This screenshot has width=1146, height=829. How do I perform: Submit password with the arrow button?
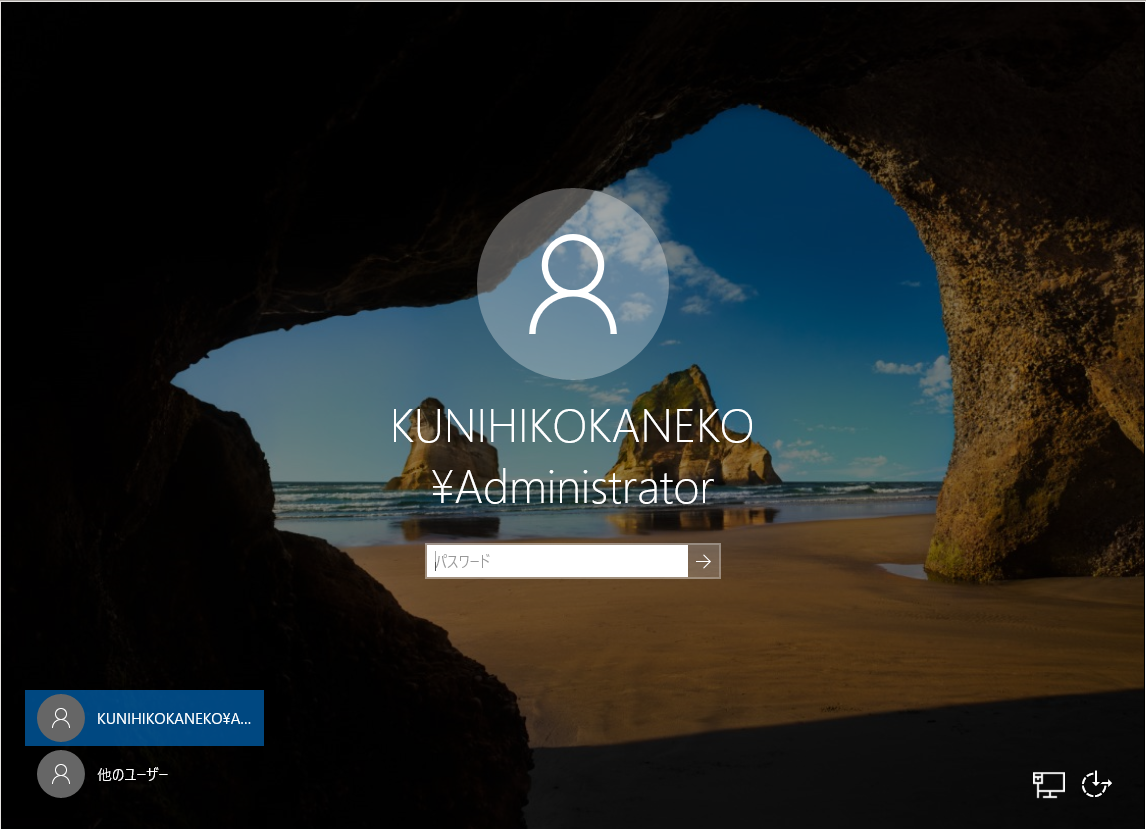pyautogui.click(x=704, y=561)
